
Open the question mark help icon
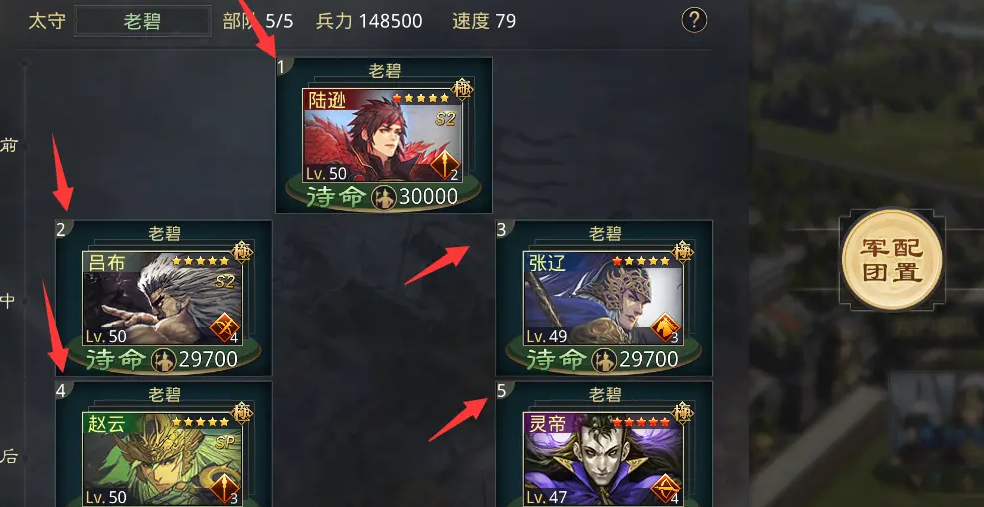tap(694, 21)
